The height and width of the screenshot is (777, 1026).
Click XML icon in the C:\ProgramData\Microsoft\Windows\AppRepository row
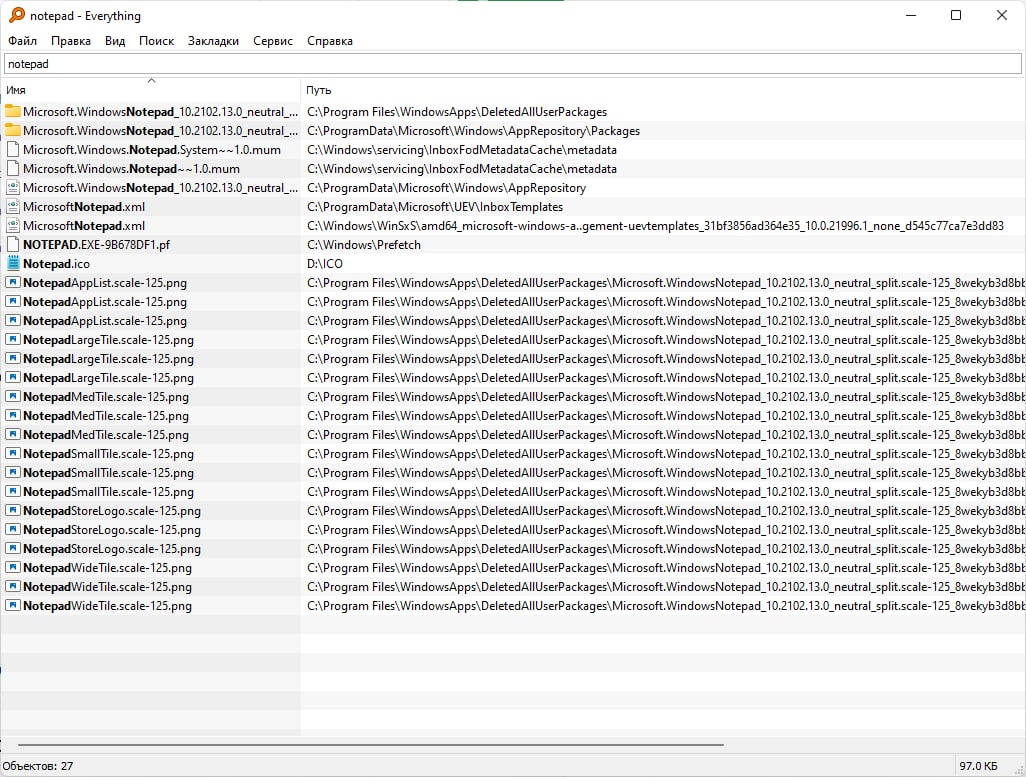(x=12, y=187)
